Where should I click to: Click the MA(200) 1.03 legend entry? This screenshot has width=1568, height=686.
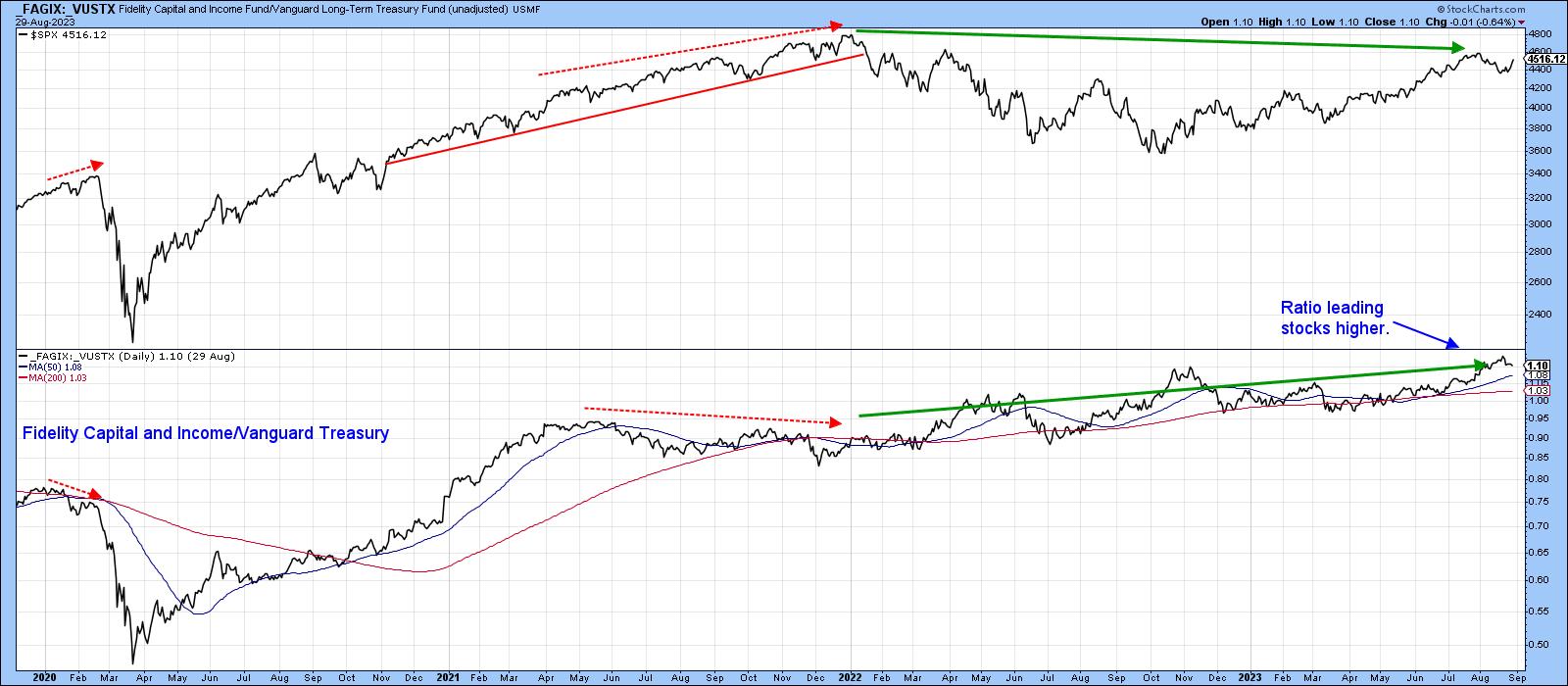pos(53,377)
